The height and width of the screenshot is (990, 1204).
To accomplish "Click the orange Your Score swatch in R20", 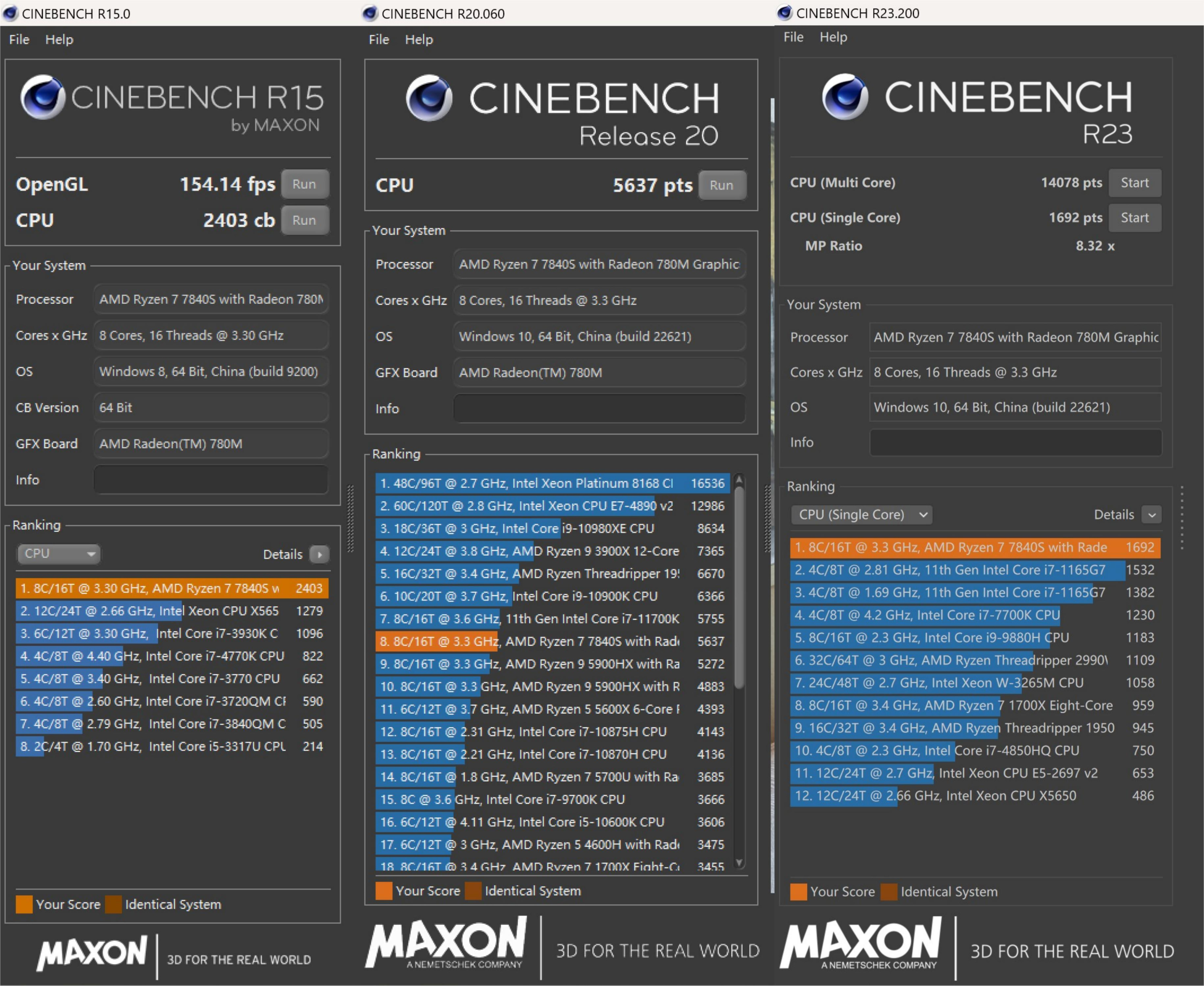I will tap(384, 891).
